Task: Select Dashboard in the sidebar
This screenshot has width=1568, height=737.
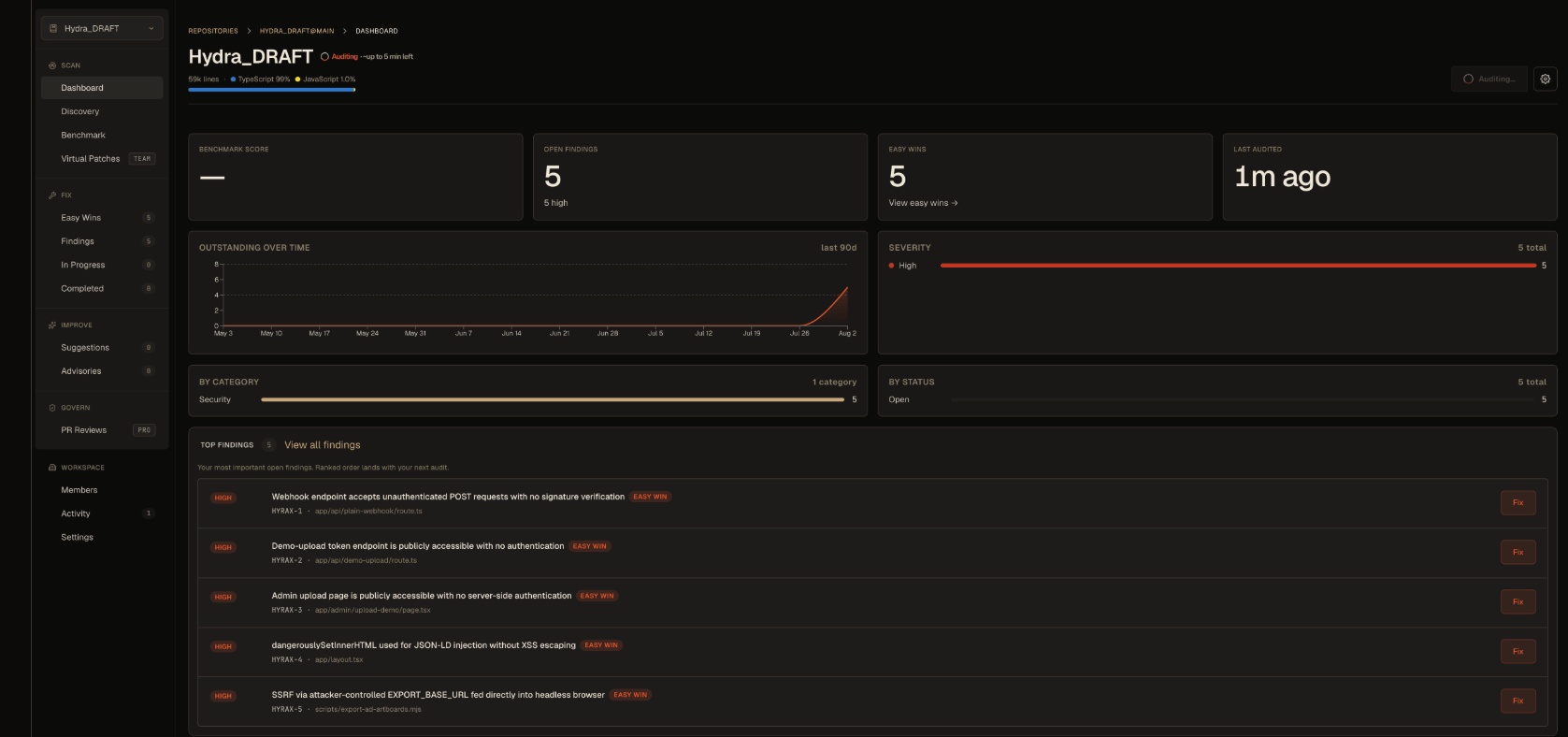Action: click(x=102, y=88)
